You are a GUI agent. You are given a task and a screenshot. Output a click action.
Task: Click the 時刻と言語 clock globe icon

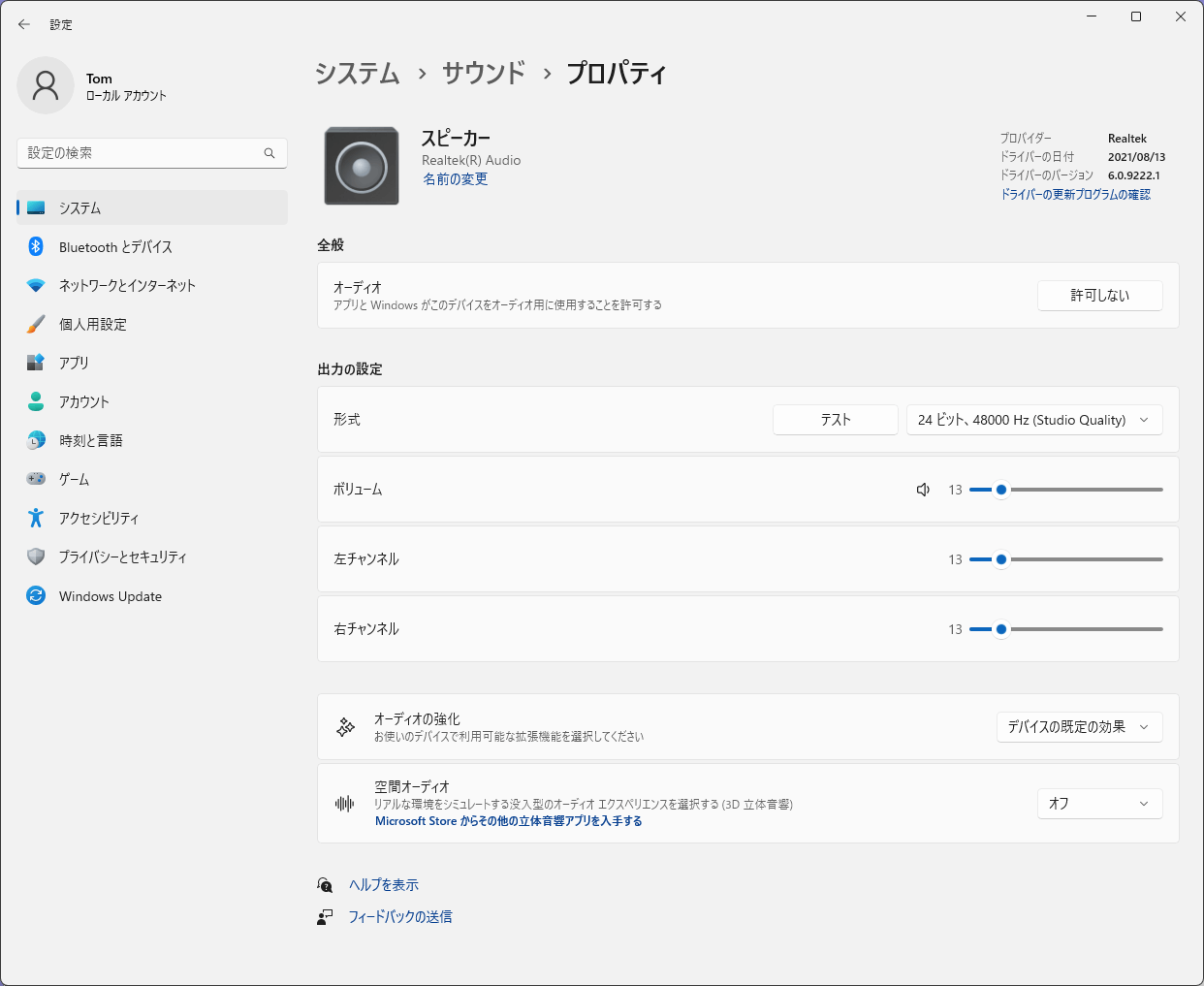(x=36, y=440)
